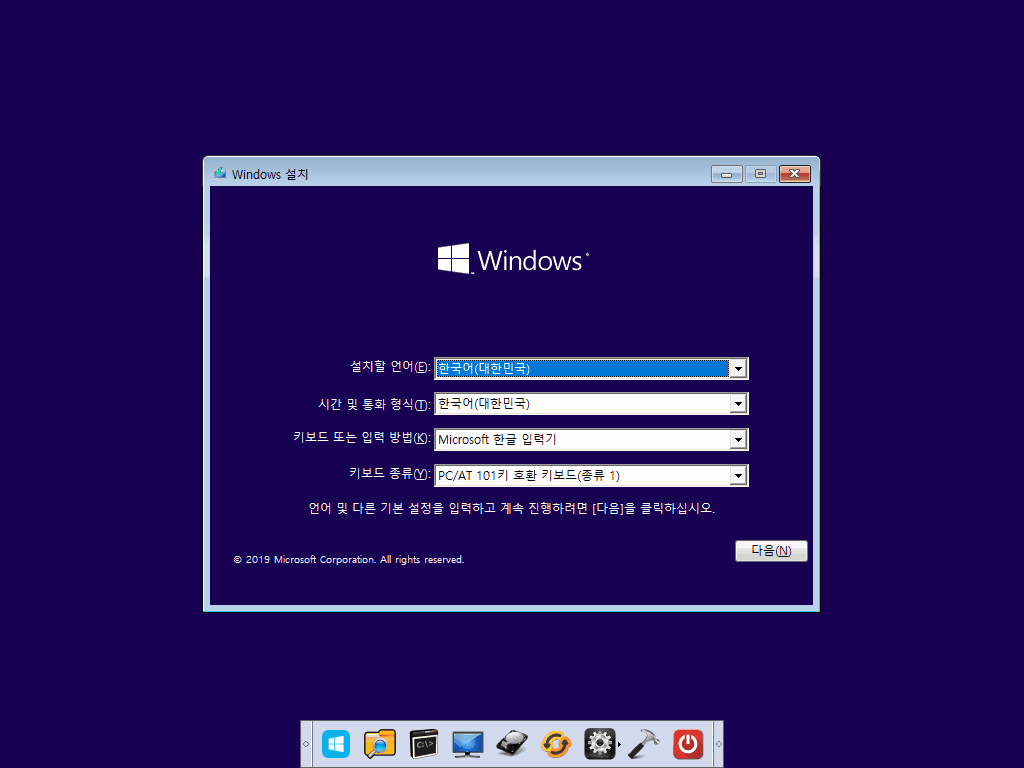Open the black gear settings dock icon
Screen dimensions: 1024x768
pos(600,744)
